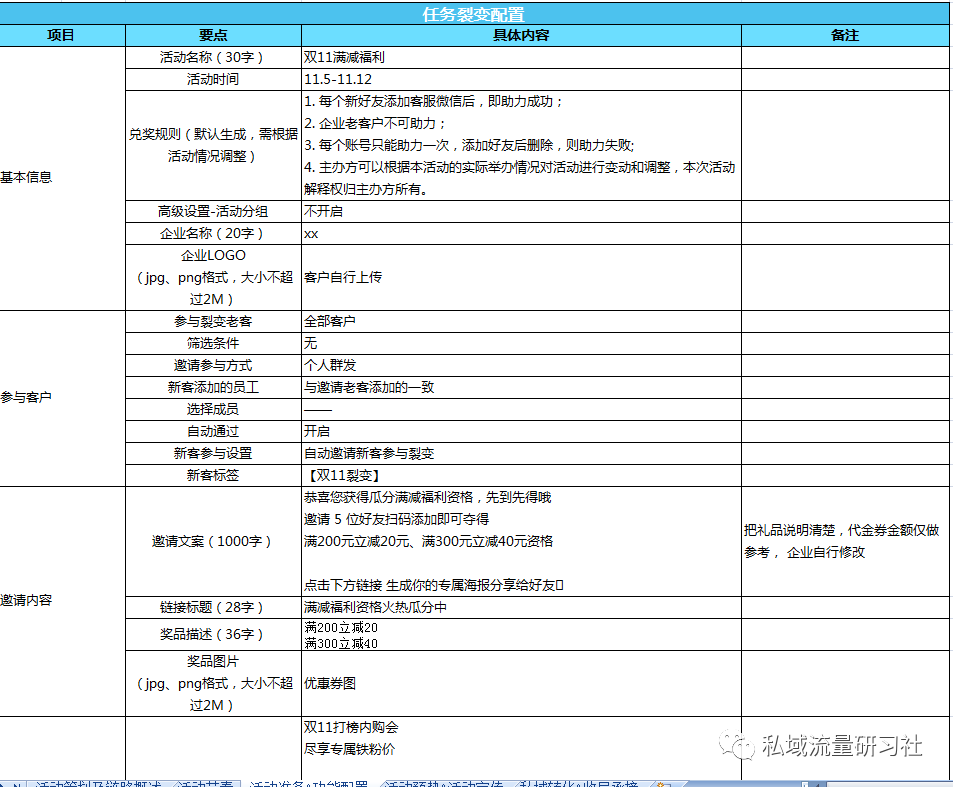This screenshot has width=953, height=787.
Task: Click the 高级设置-活动分组 cell
Action: (x=213, y=211)
